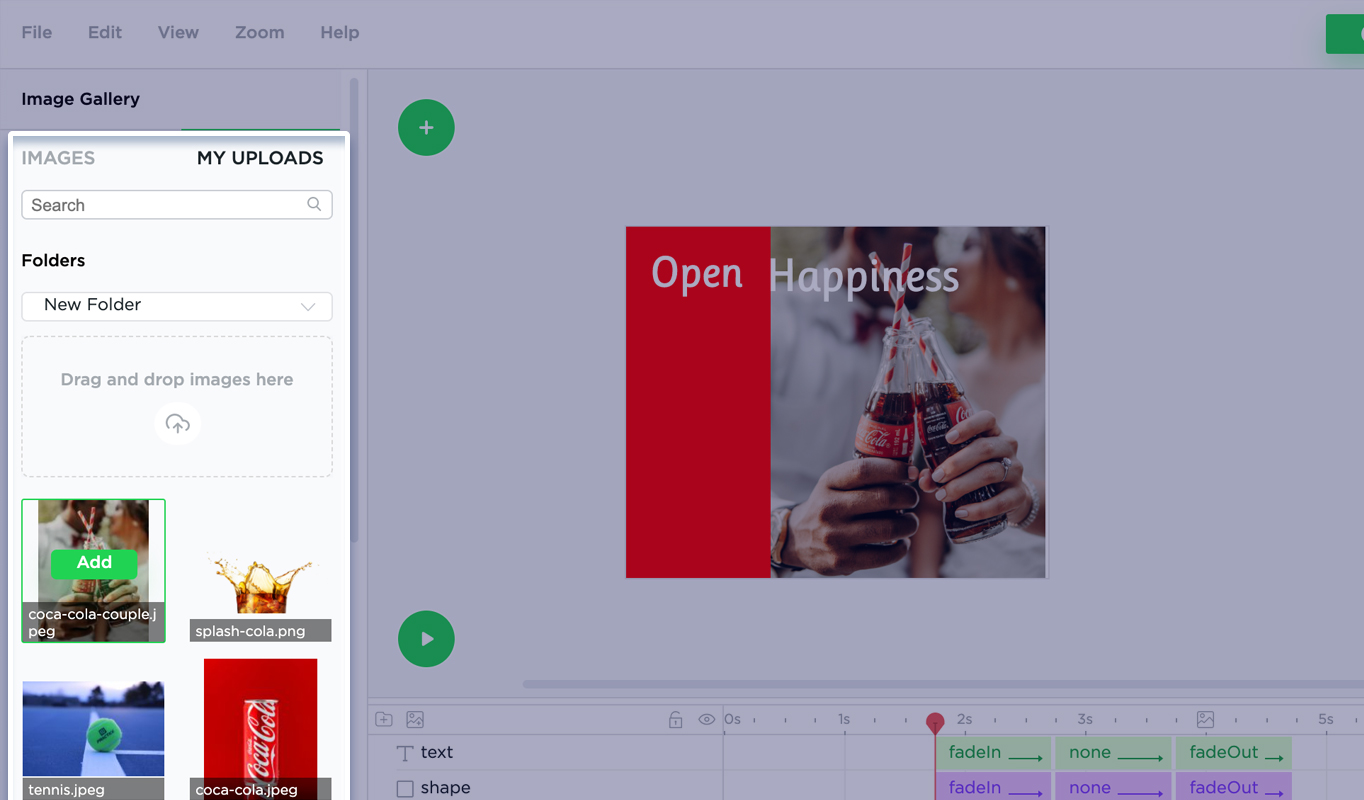This screenshot has height=800, width=1364.
Task: Click the canvas horizontal scrollbar
Action: coord(943,685)
